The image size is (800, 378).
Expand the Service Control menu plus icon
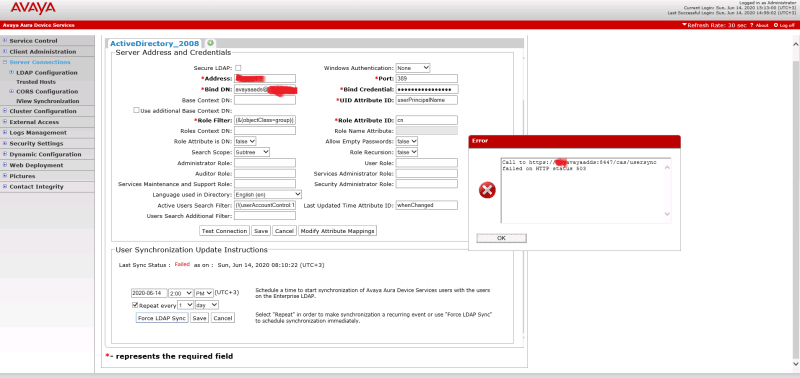point(5,40)
